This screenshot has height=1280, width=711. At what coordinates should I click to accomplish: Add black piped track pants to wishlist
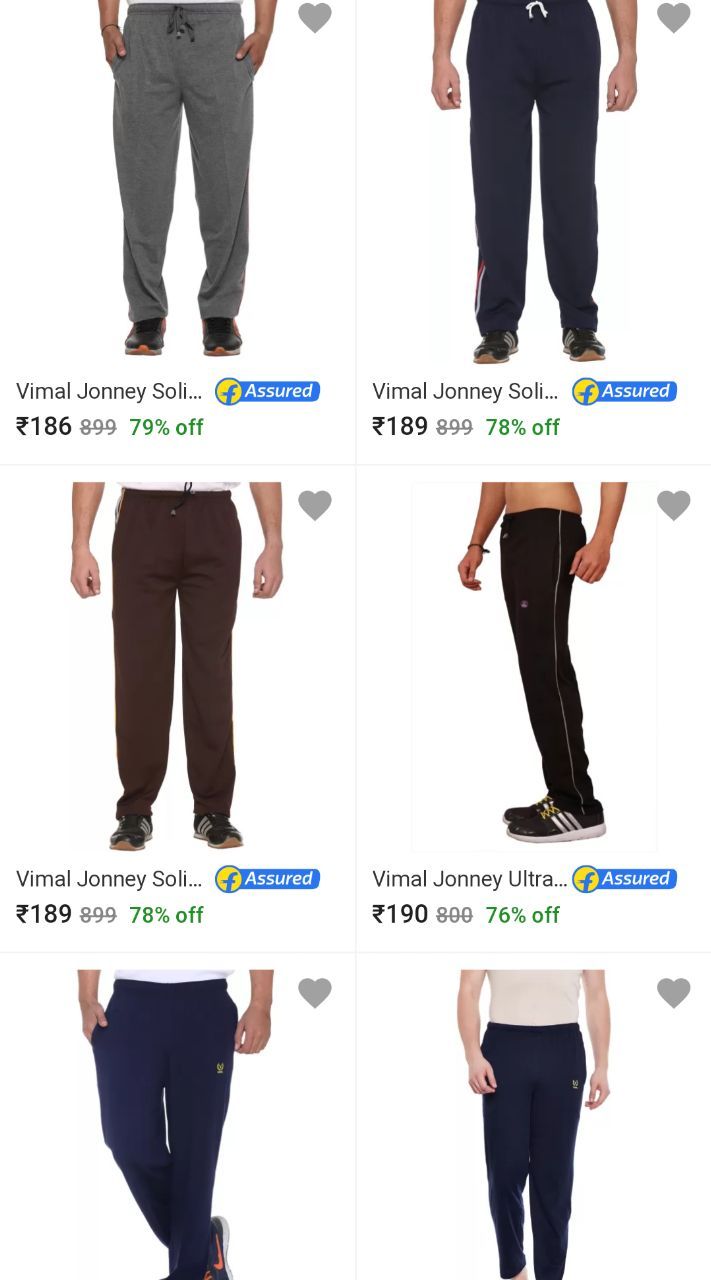673,505
